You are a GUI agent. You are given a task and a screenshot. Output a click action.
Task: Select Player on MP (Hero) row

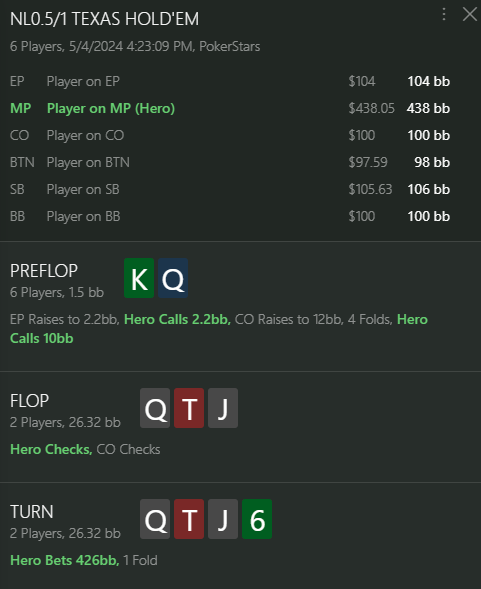click(230, 108)
